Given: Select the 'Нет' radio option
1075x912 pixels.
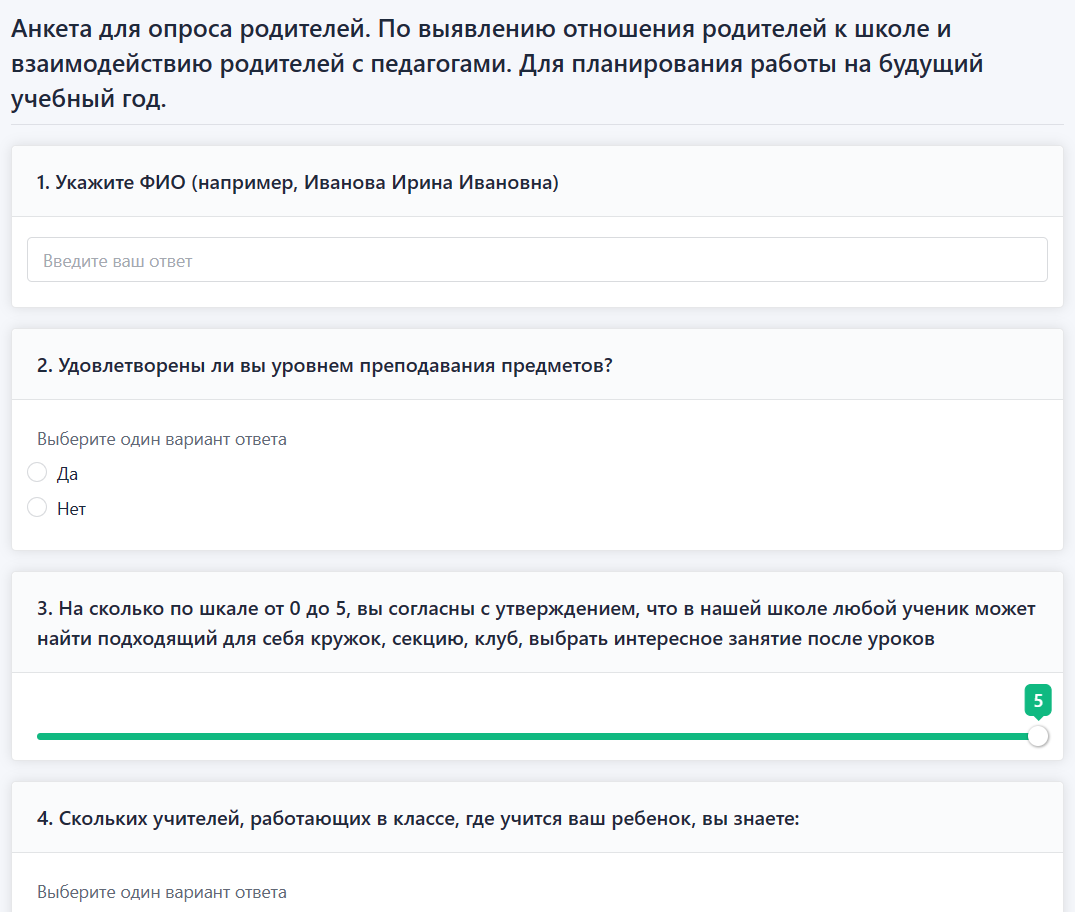Looking at the screenshot, I should [x=37, y=507].
